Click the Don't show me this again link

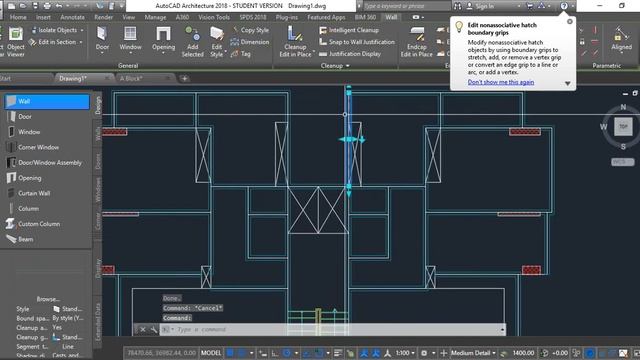click(501, 82)
